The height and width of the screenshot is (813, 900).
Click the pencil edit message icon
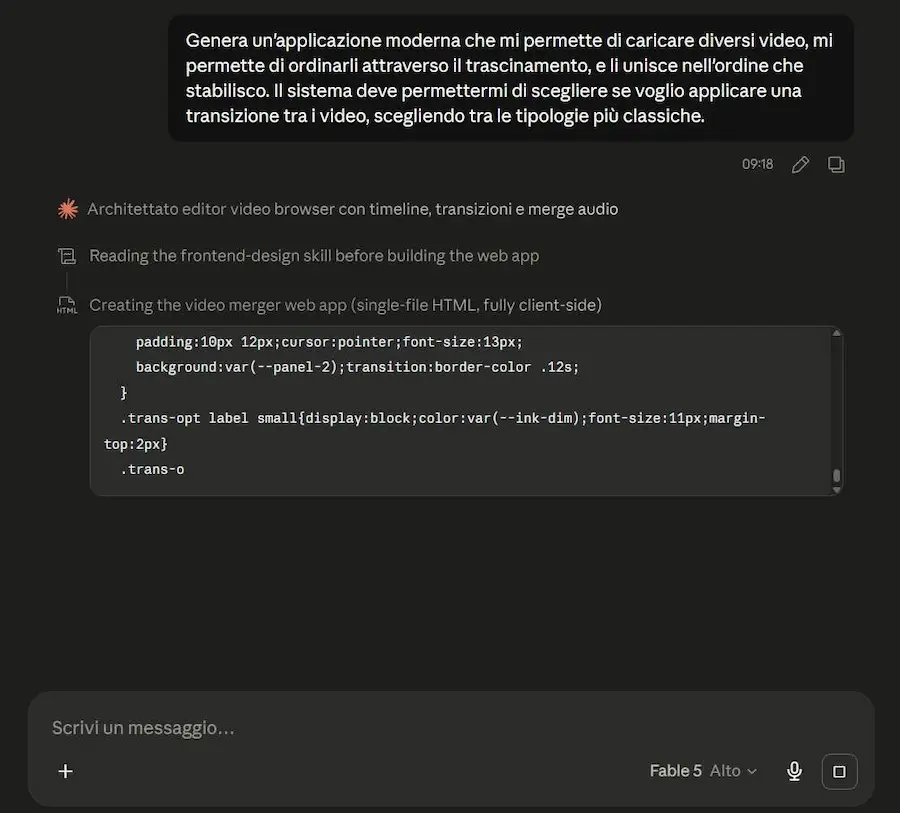(x=800, y=165)
